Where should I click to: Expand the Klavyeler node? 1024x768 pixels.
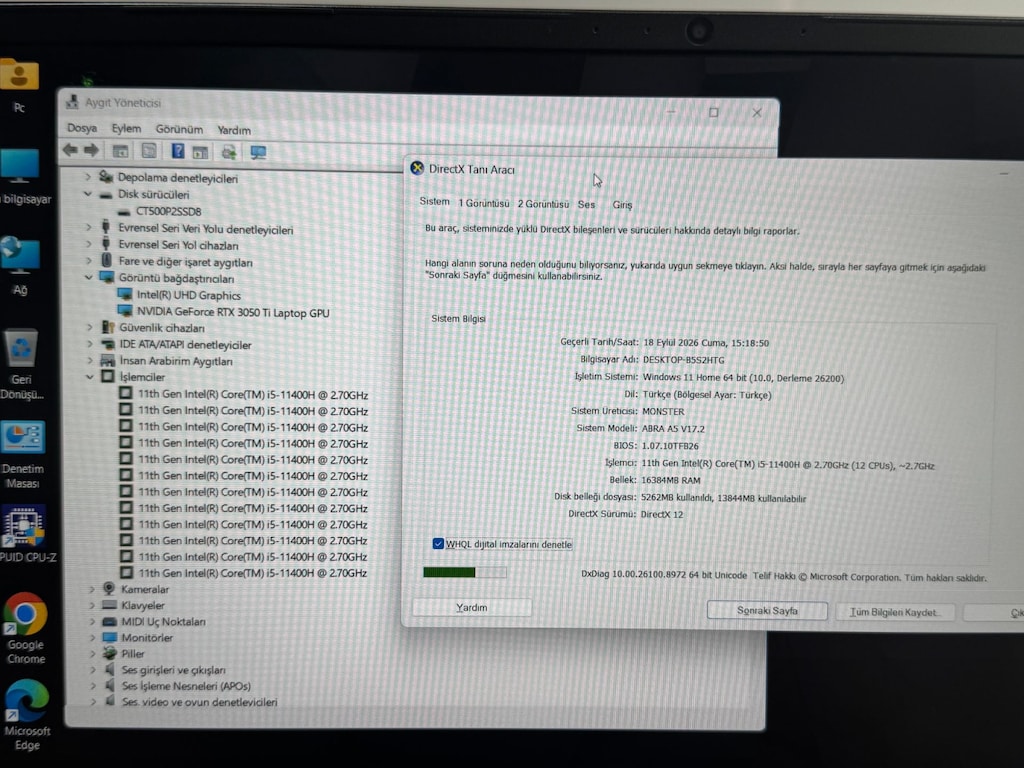tap(92, 605)
